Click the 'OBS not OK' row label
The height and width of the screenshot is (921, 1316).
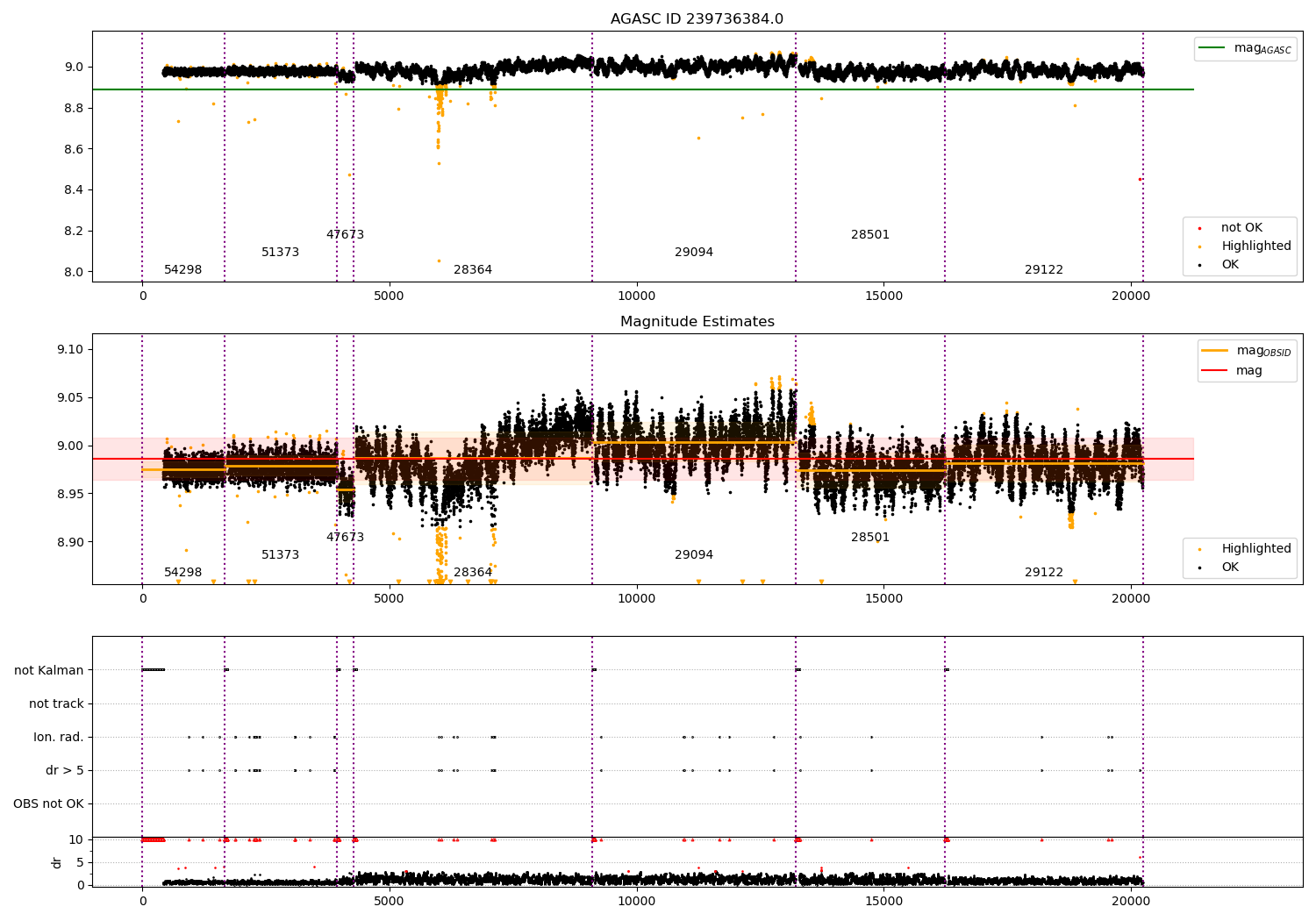48,803
